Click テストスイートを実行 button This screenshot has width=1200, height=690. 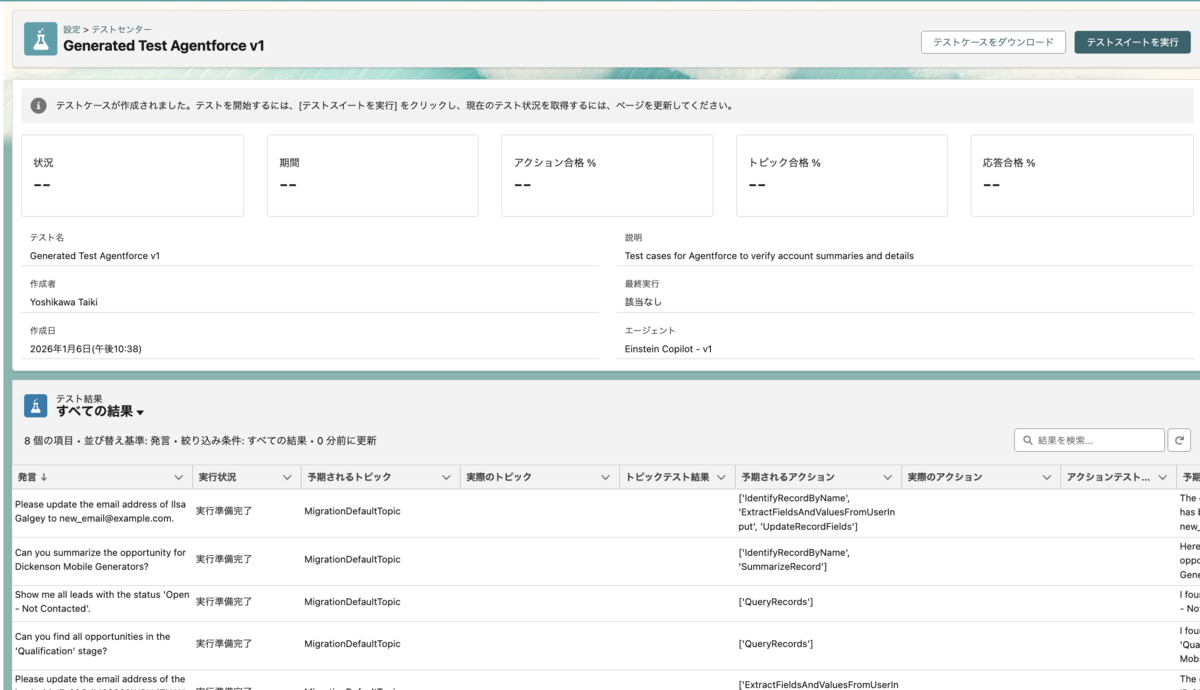[1132, 42]
